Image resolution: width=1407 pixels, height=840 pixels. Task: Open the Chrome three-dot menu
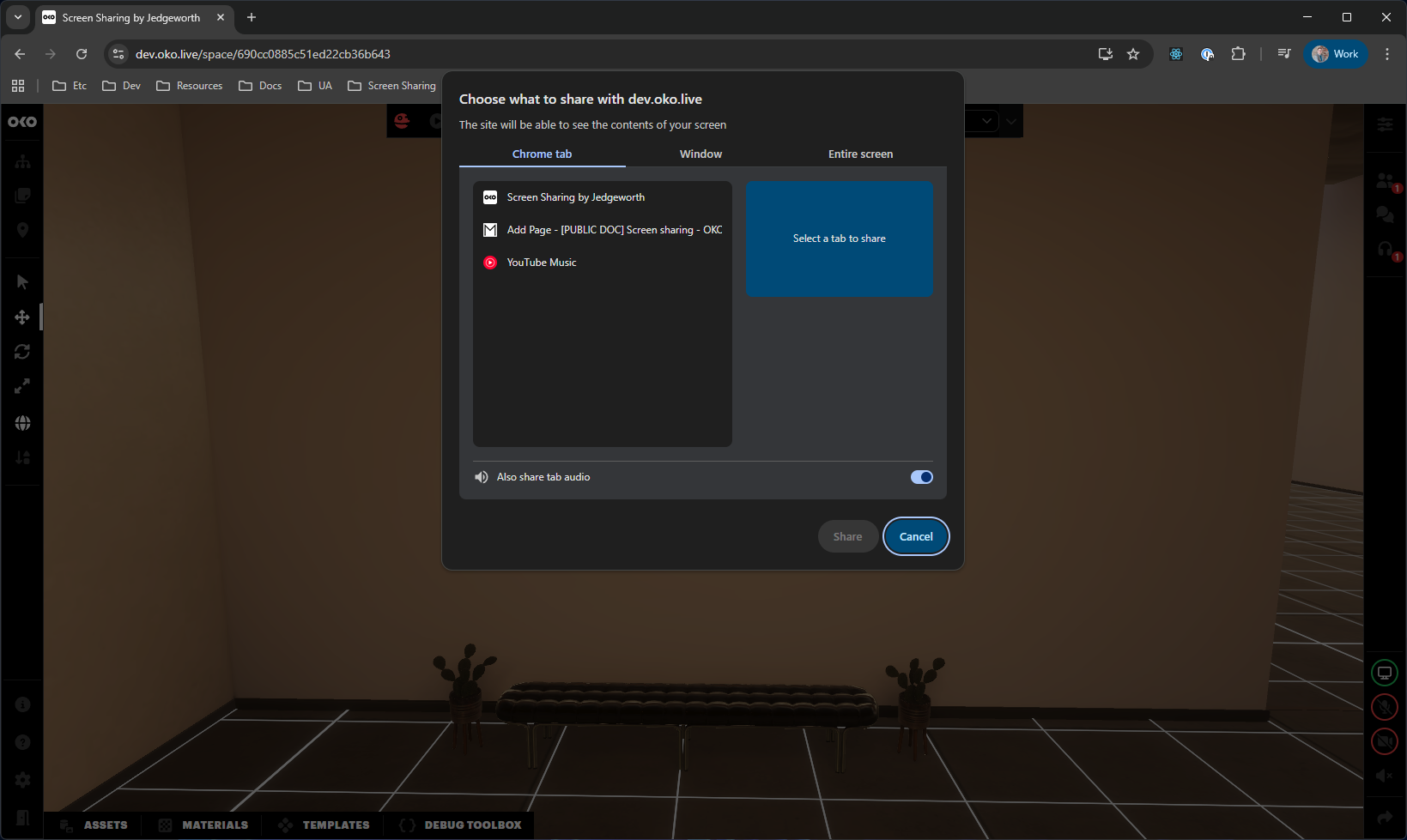(x=1387, y=54)
